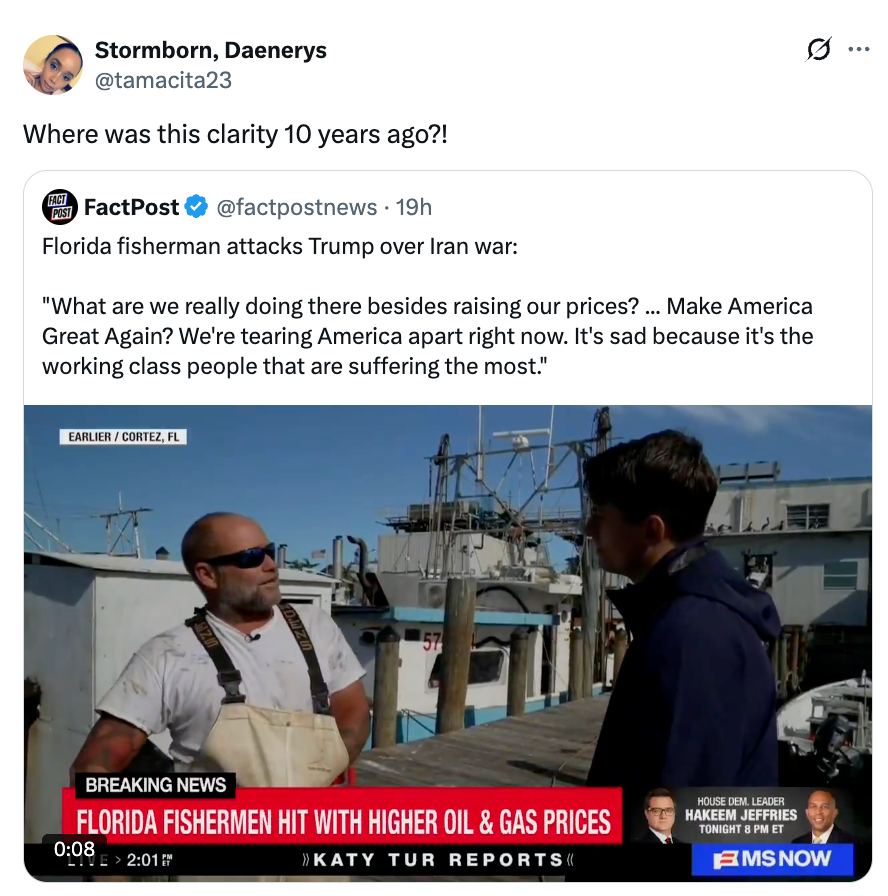
Task: Open the quoted post's fisherman quote text
Action: click(427, 336)
